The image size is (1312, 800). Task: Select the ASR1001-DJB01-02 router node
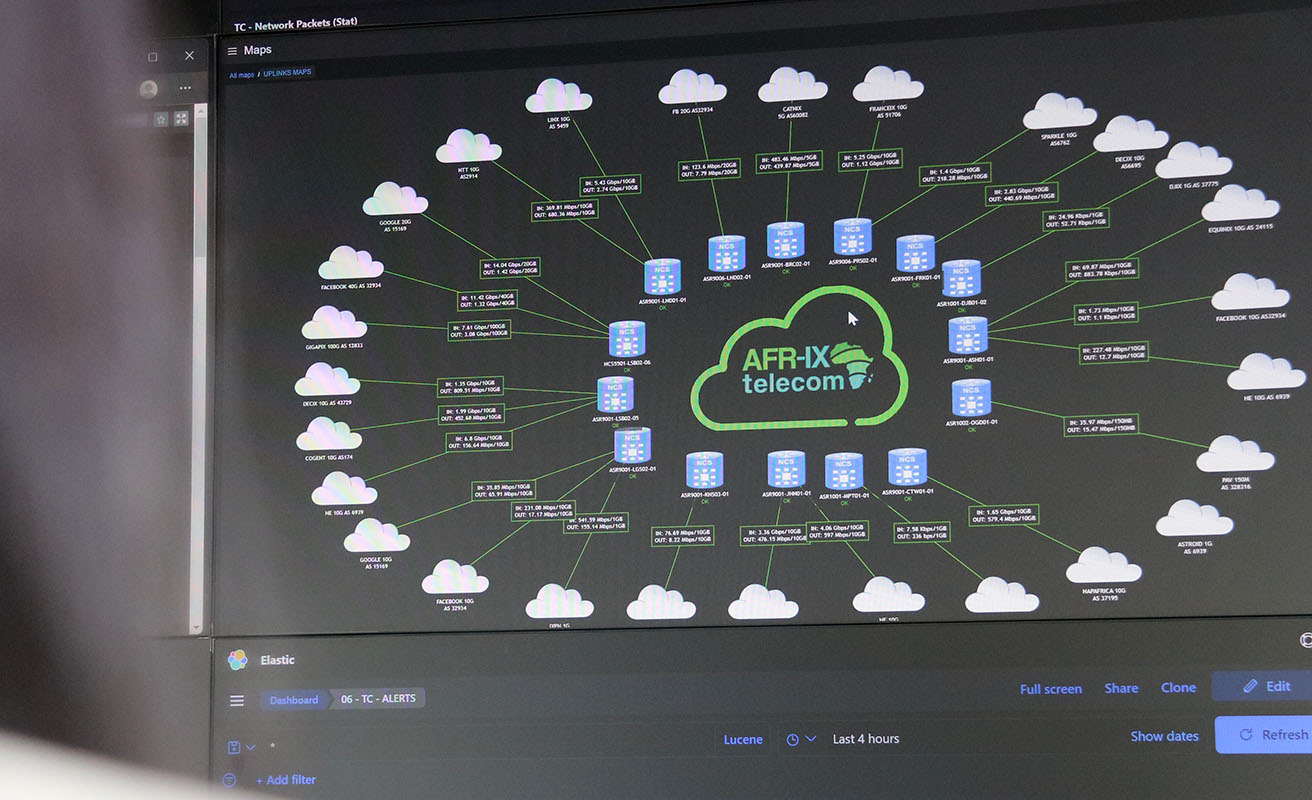point(961,278)
